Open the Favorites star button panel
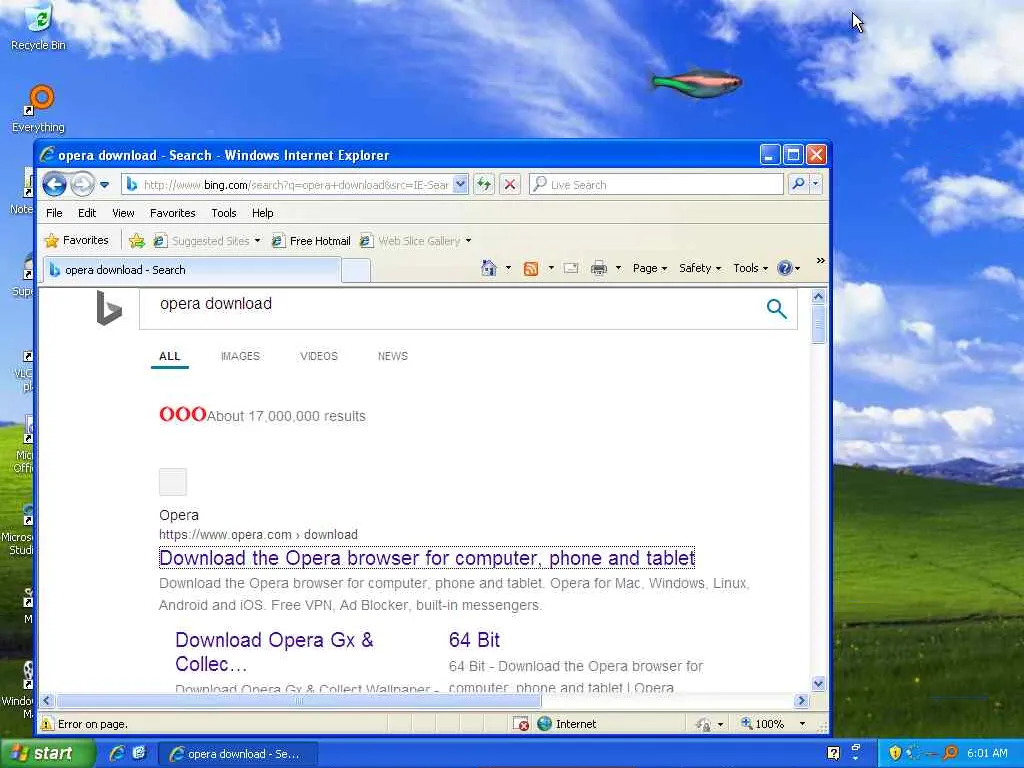 [x=76, y=240]
